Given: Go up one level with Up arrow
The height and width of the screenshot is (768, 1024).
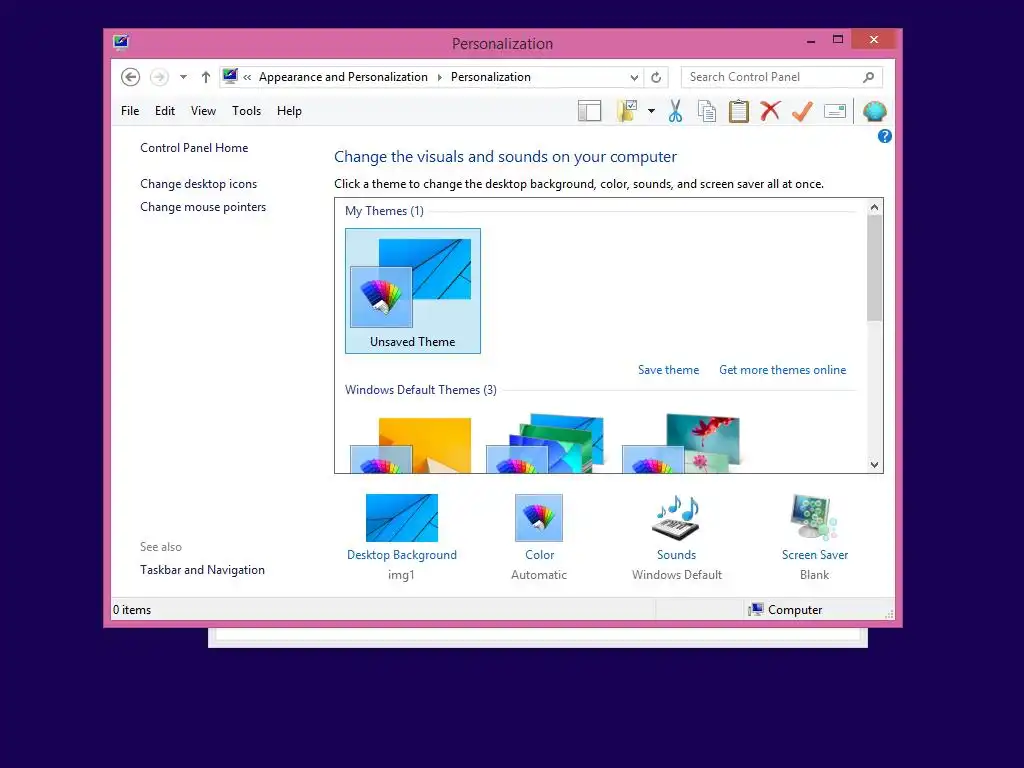Looking at the screenshot, I should point(206,77).
